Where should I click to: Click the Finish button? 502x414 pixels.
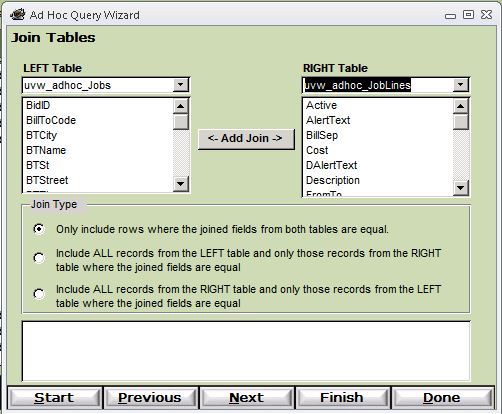pyautogui.click(x=342, y=398)
